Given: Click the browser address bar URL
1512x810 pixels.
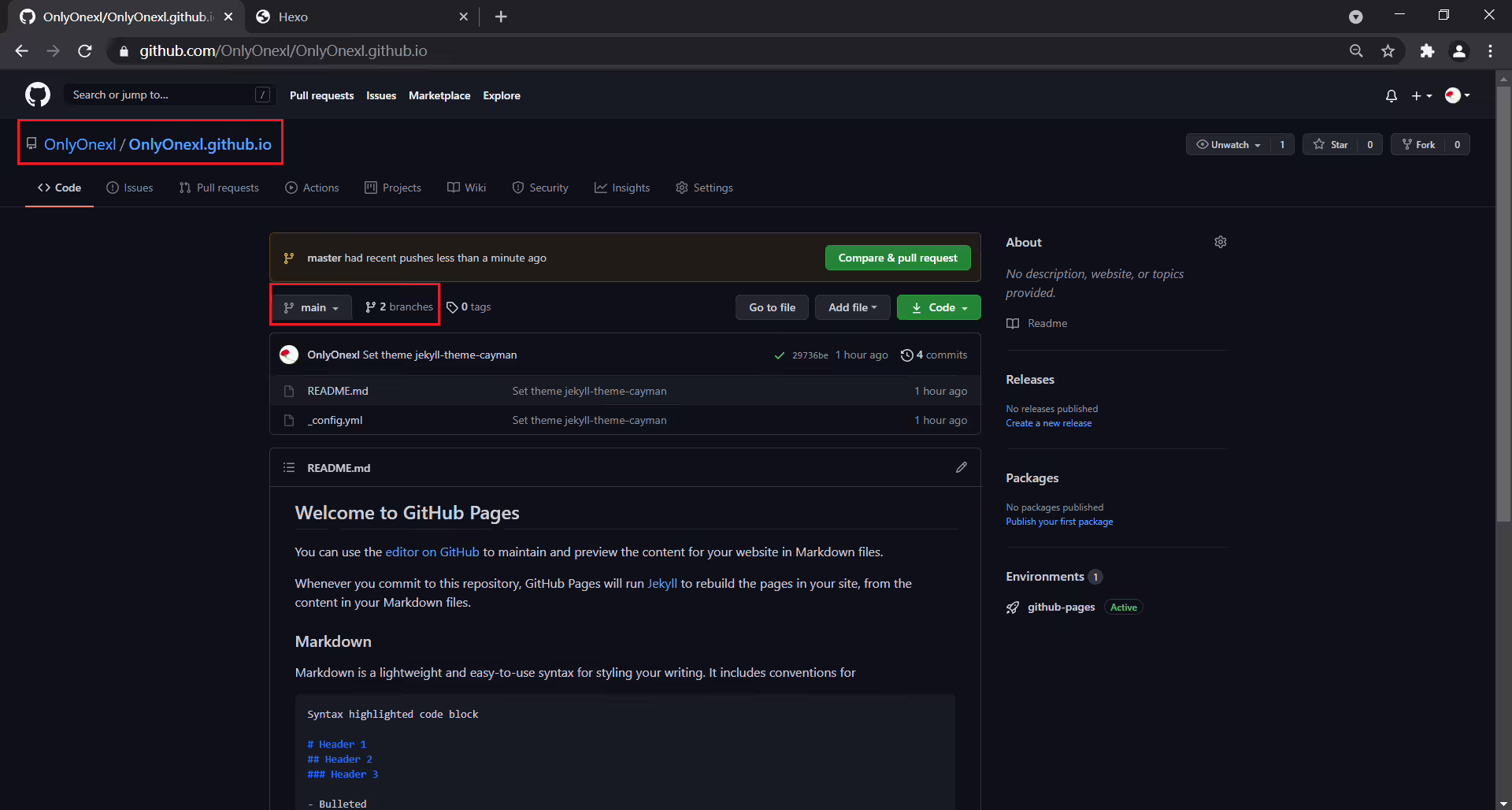Looking at the screenshot, I should [x=283, y=50].
